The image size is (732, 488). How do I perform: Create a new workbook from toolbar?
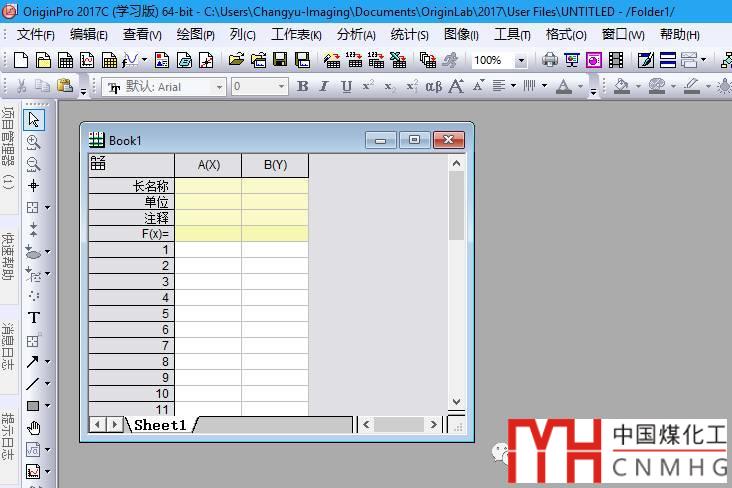65,60
